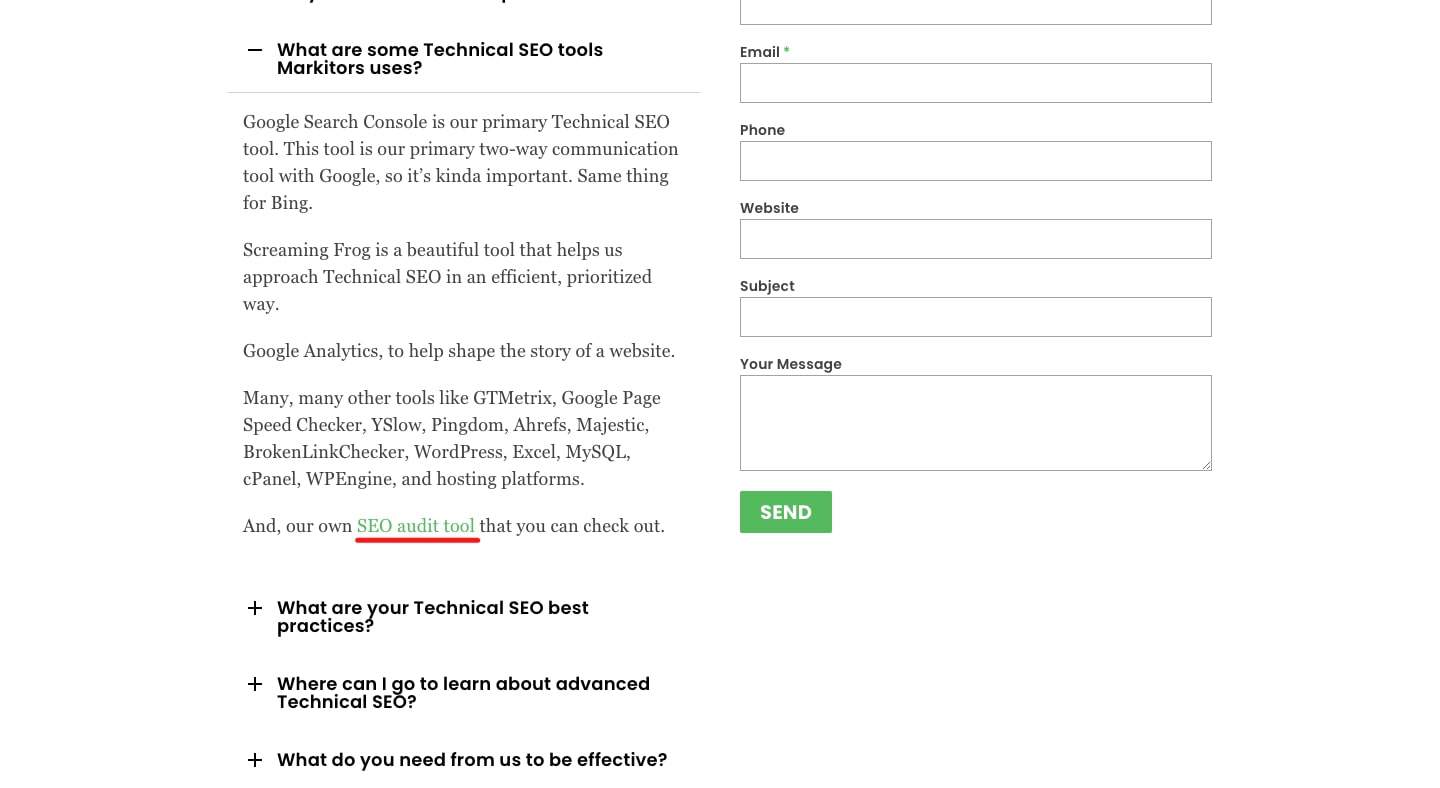This screenshot has height=788, width=1440.
Task: Click into the Phone input field
Action: [x=975, y=161]
